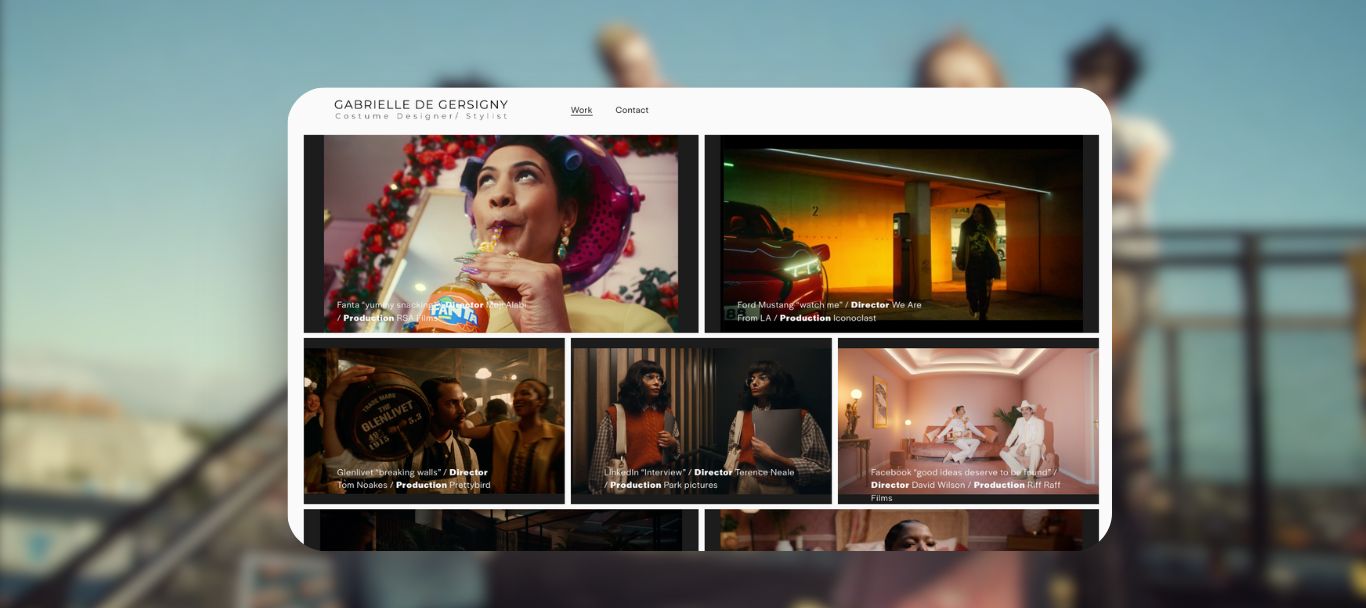Click the "Production Park pictures" caption text
The image size is (1366, 608).
[x=663, y=485]
